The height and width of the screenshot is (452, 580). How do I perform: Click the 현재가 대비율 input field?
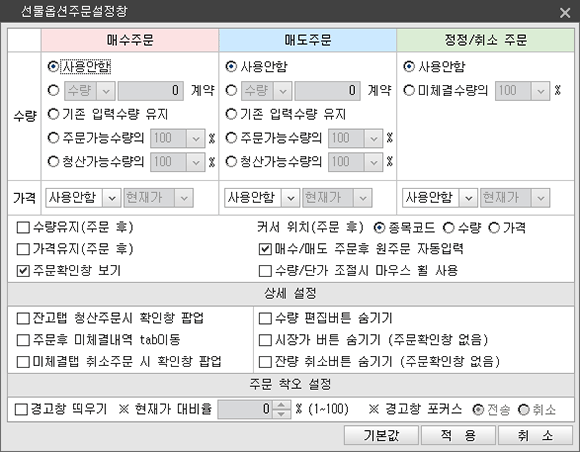pos(245,409)
